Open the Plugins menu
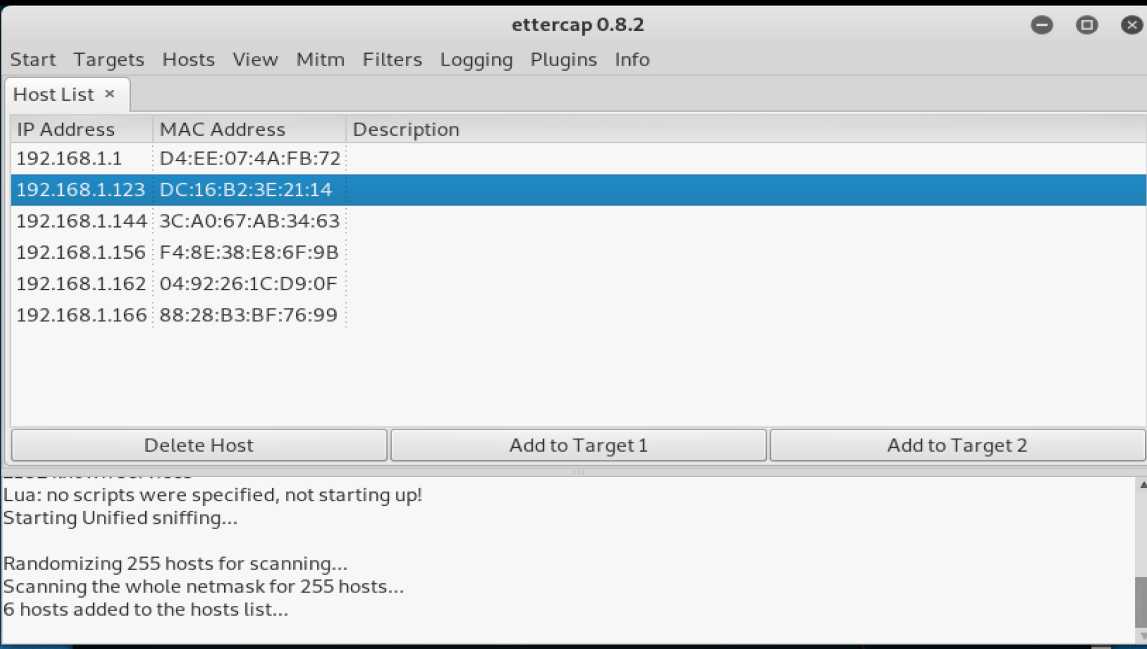The height and width of the screenshot is (649, 1147). click(563, 59)
